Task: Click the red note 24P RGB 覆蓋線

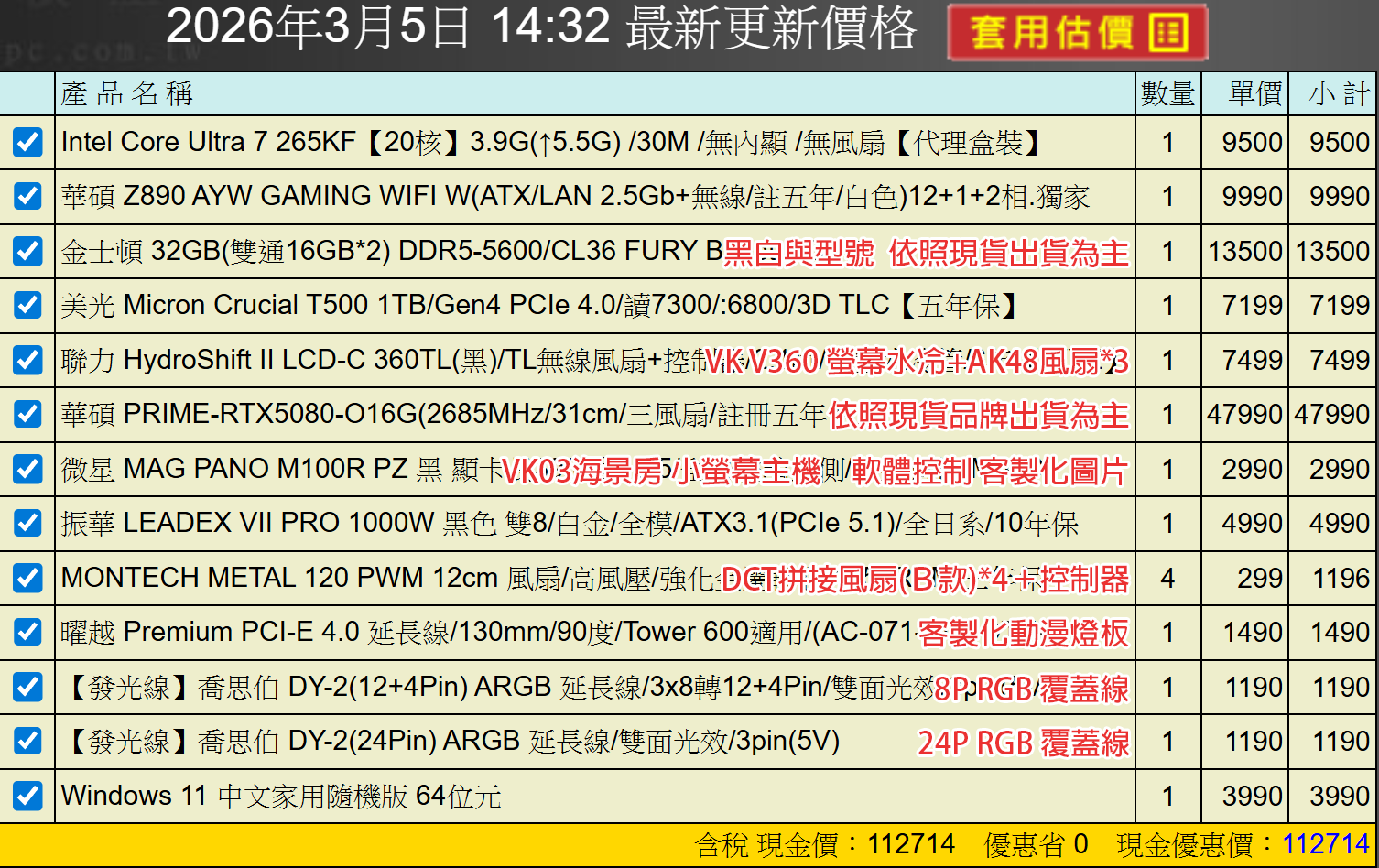Action: (1024, 743)
